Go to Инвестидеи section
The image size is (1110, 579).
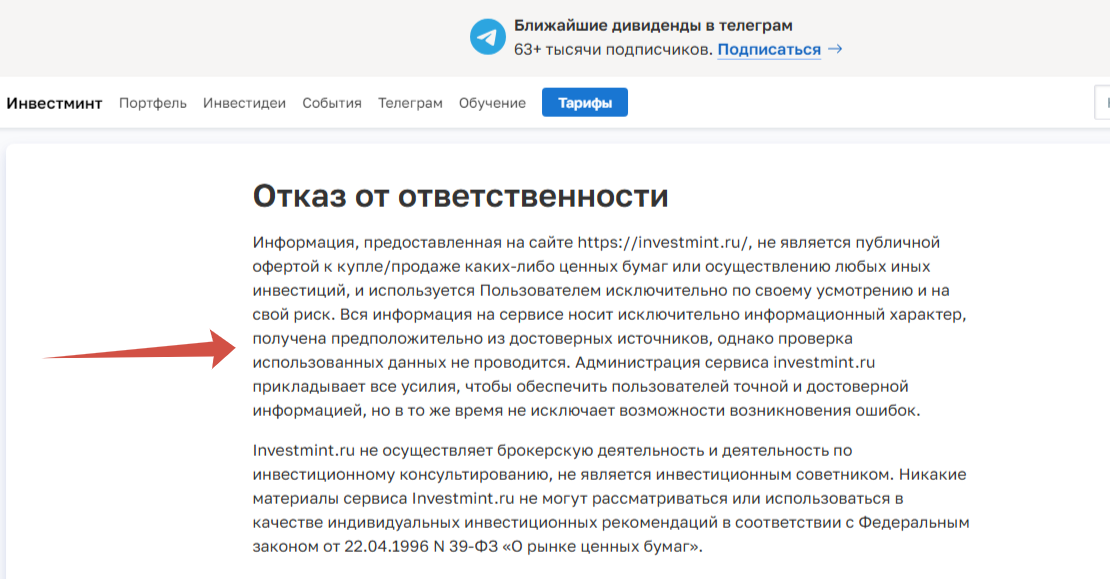[244, 103]
